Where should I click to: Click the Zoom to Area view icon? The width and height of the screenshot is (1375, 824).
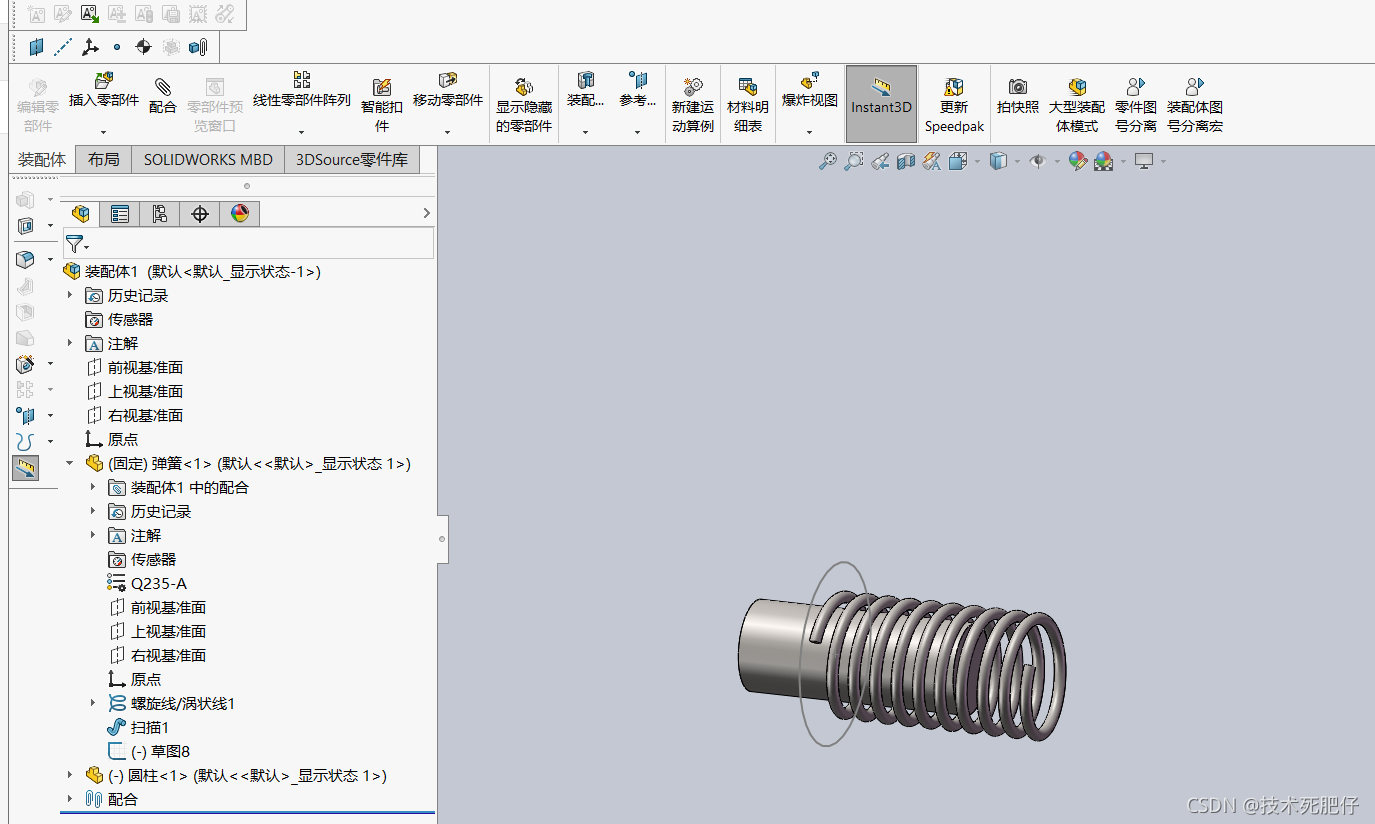click(854, 161)
